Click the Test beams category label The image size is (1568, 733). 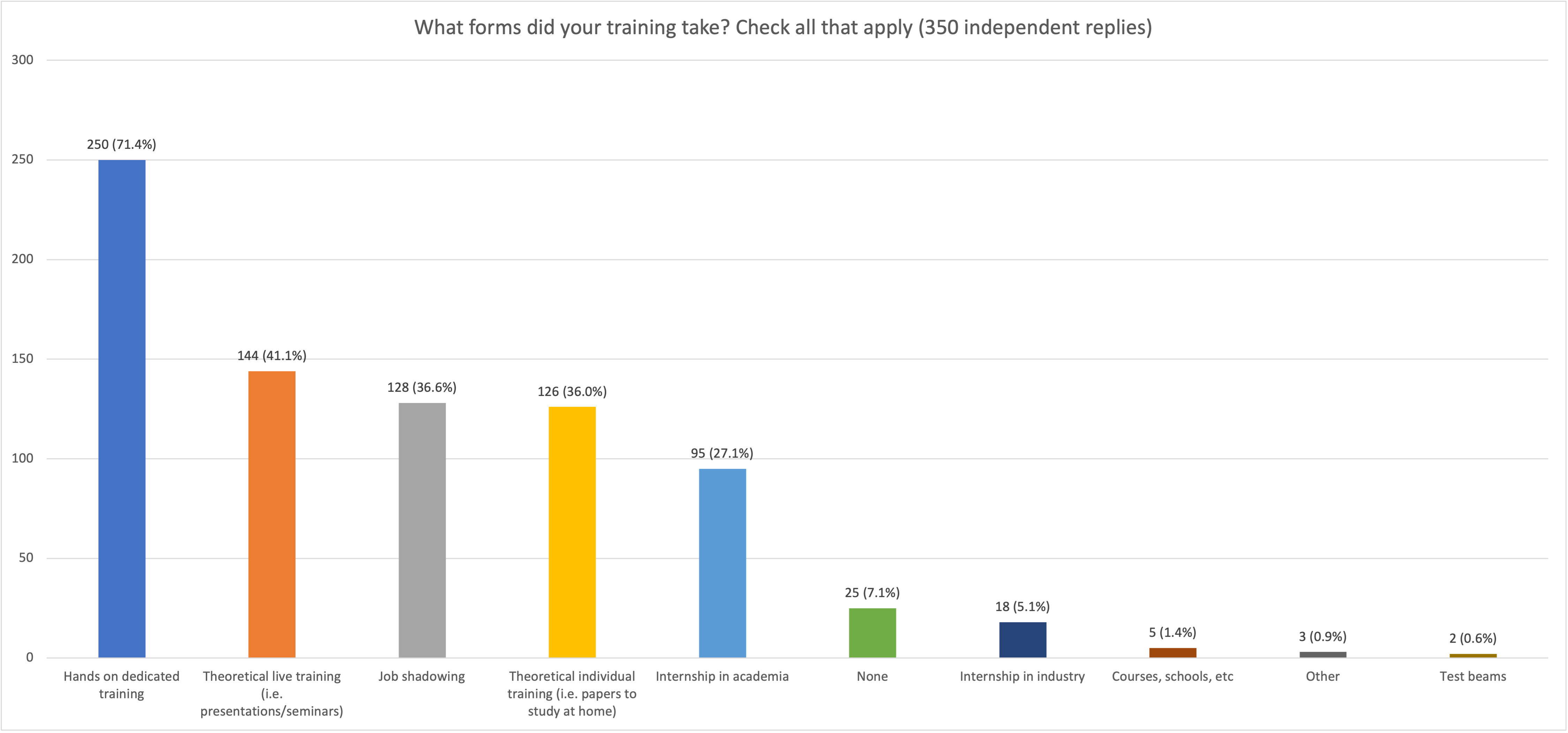pyautogui.click(x=1472, y=677)
